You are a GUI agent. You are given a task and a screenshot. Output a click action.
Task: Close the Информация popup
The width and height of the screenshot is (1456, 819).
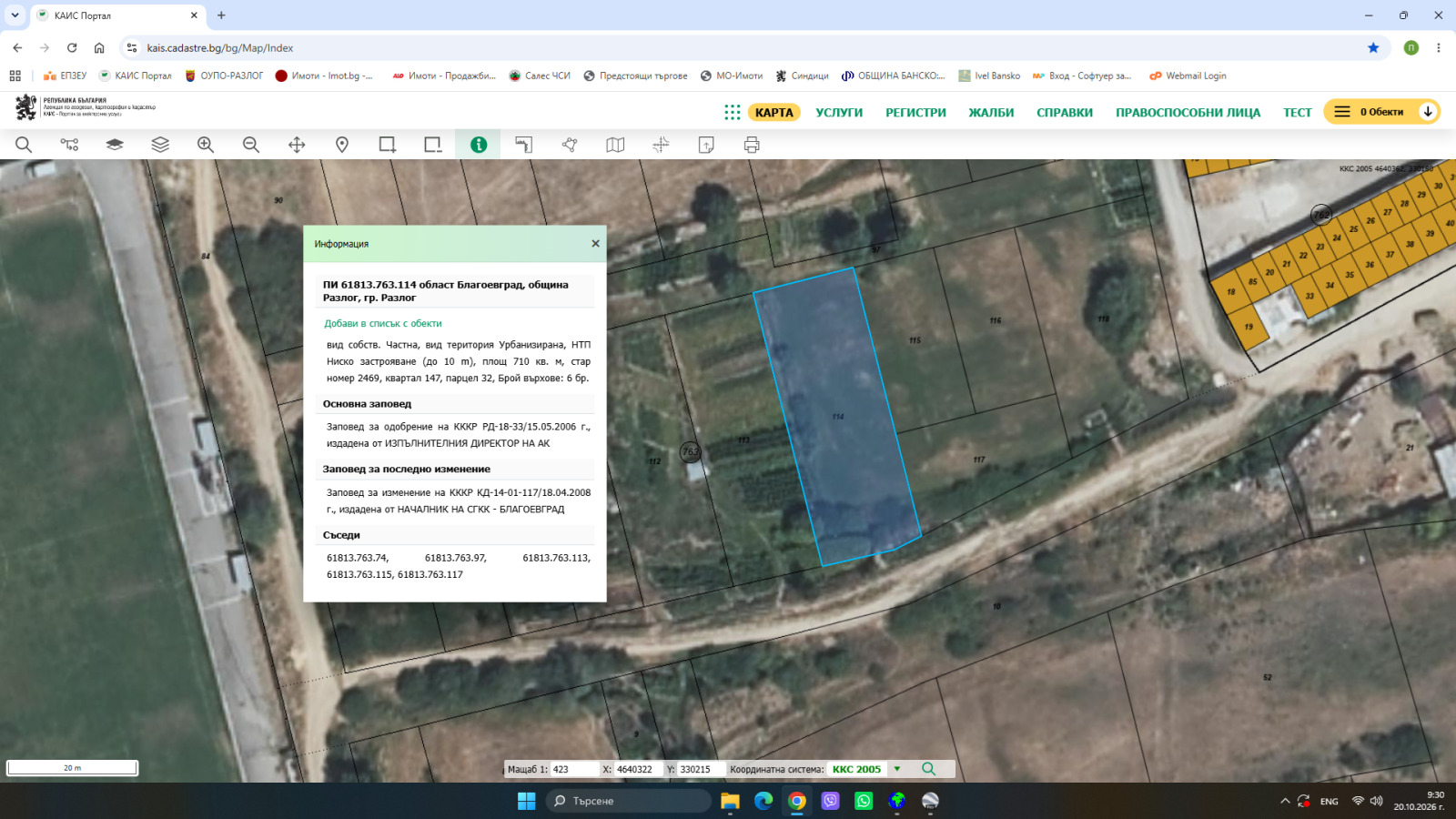pos(595,244)
